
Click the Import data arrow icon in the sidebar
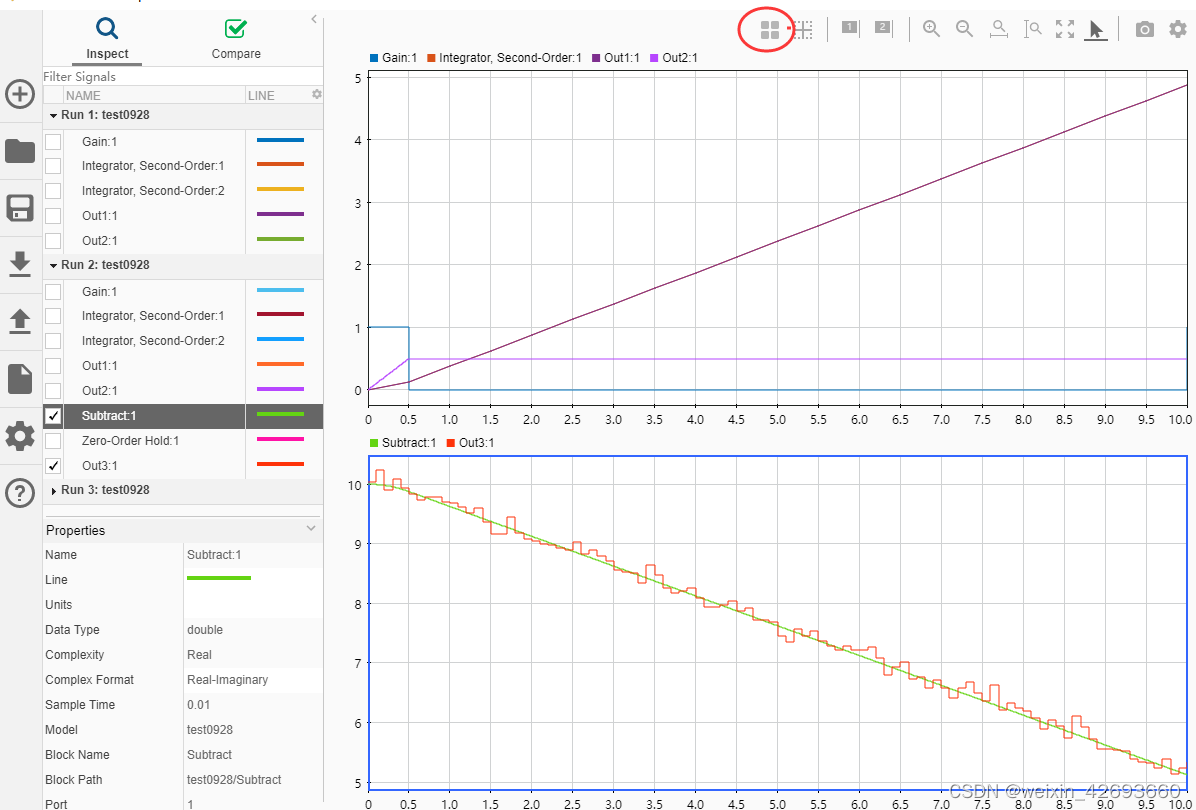point(19,264)
